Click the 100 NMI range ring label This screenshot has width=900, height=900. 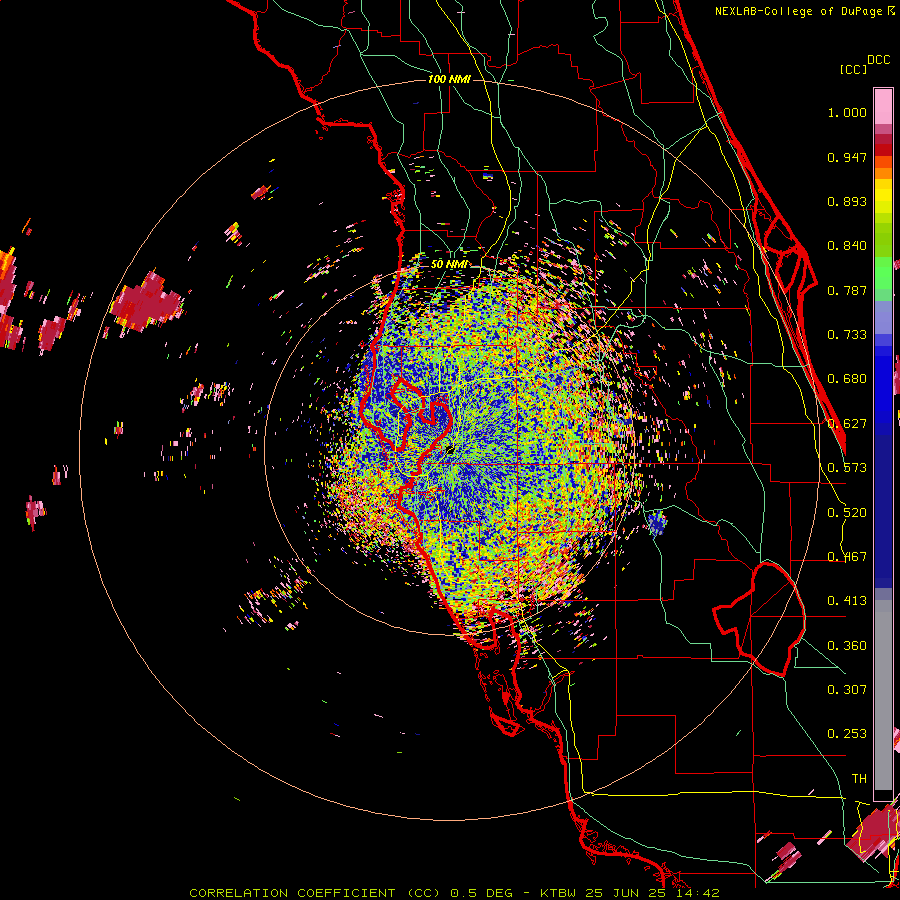449,79
